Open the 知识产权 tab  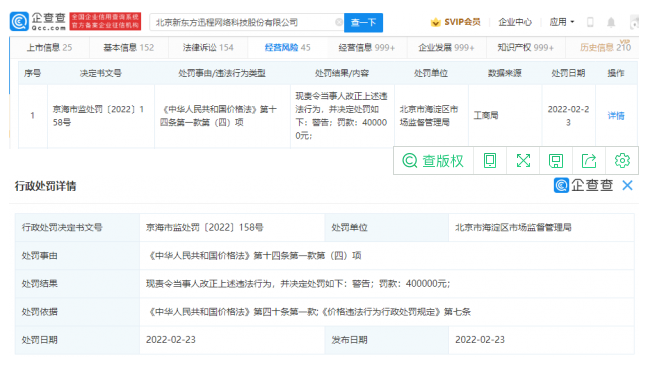click(525, 48)
